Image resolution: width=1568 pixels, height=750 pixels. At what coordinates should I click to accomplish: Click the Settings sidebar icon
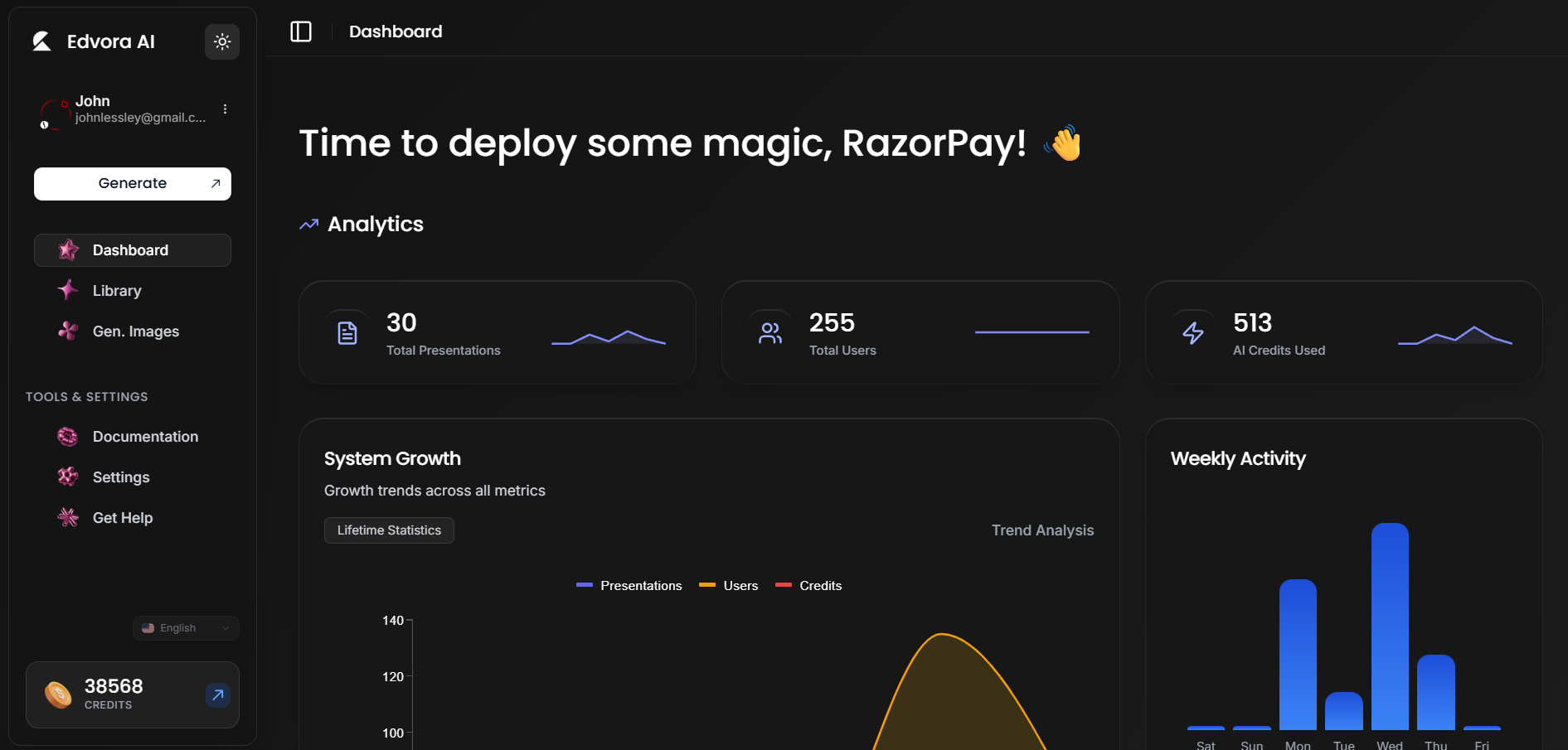[x=68, y=477]
